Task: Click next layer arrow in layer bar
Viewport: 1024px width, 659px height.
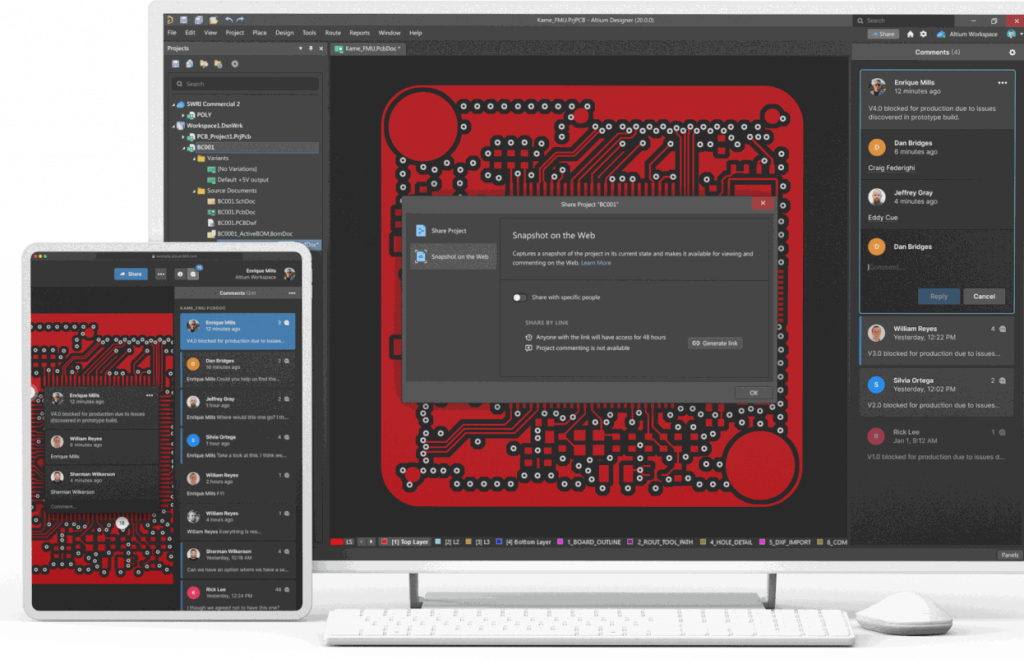Action: tap(371, 542)
